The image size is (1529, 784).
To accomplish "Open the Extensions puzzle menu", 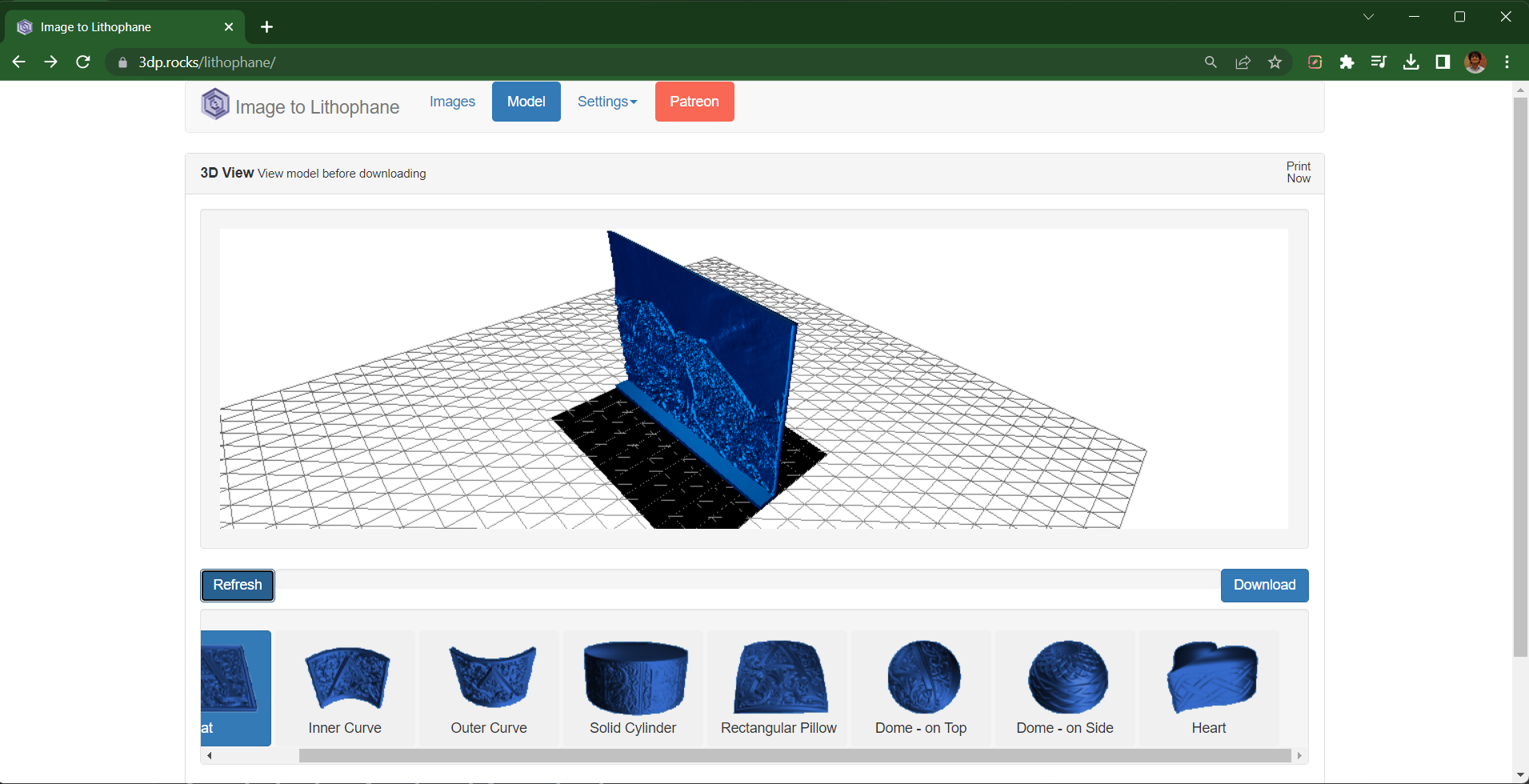I will (1347, 62).
